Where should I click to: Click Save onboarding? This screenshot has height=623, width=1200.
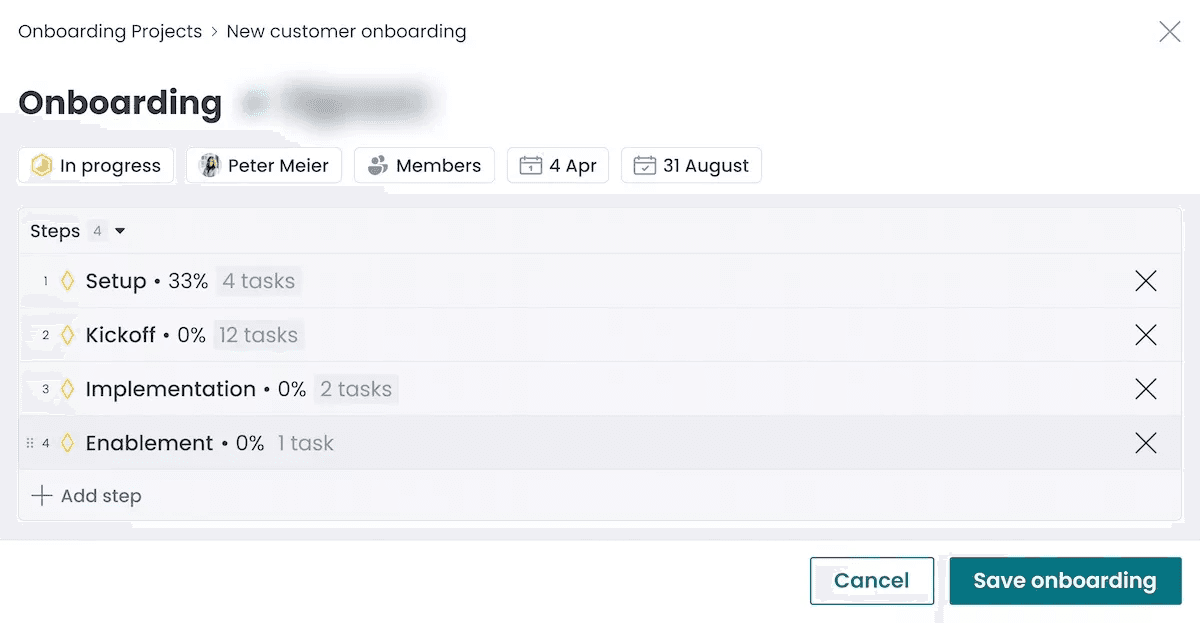point(1064,581)
